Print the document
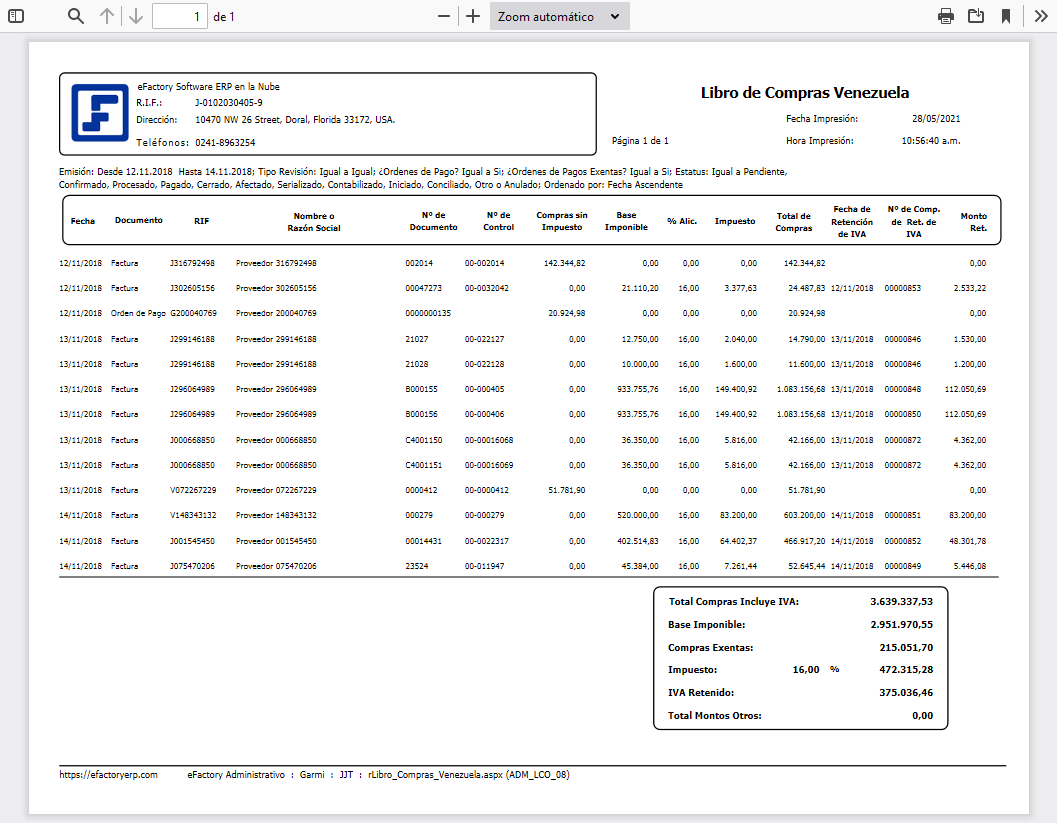 (945, 16)
